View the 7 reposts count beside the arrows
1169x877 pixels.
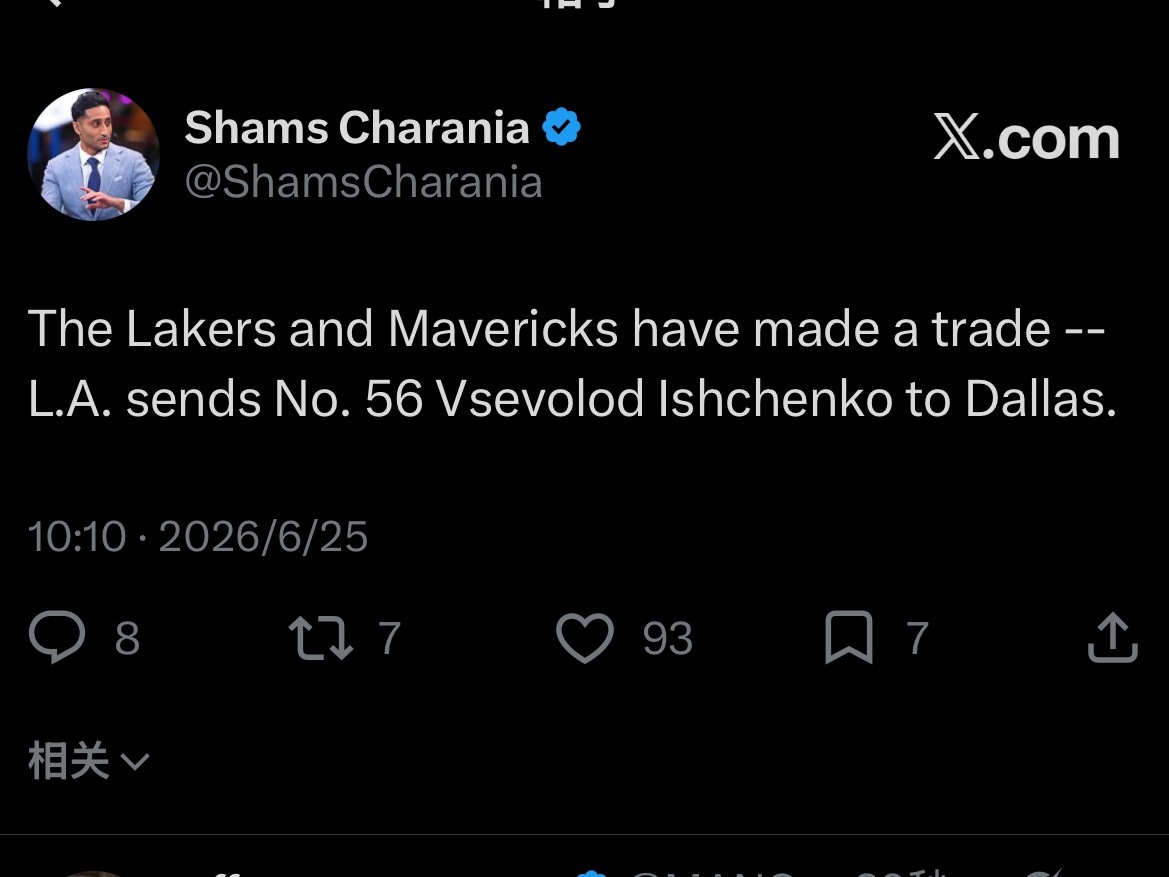[389, 638]
